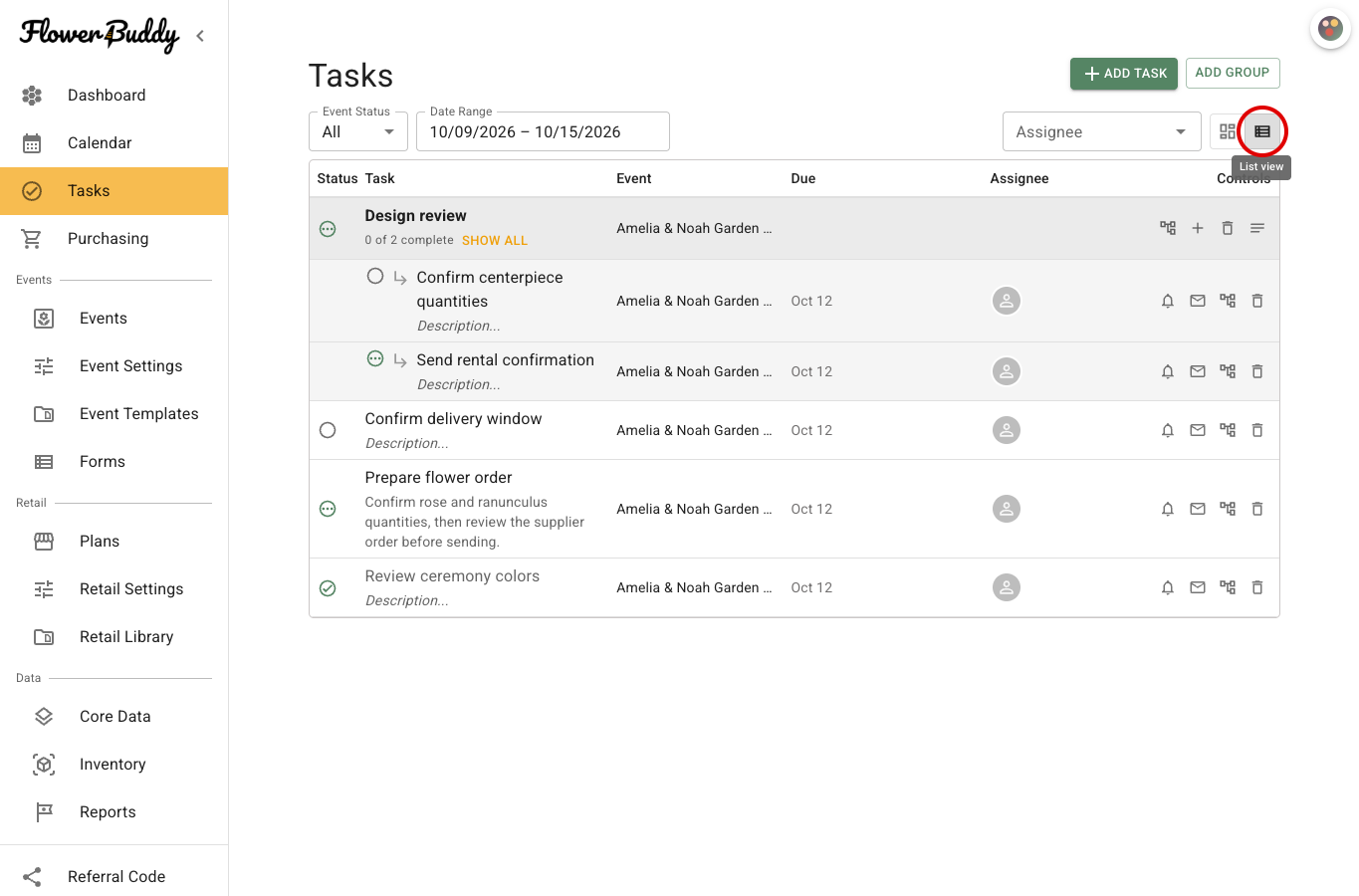Click the ADD GROUP button
This screenshot has width=1359, height=896.
(1233, 73)
